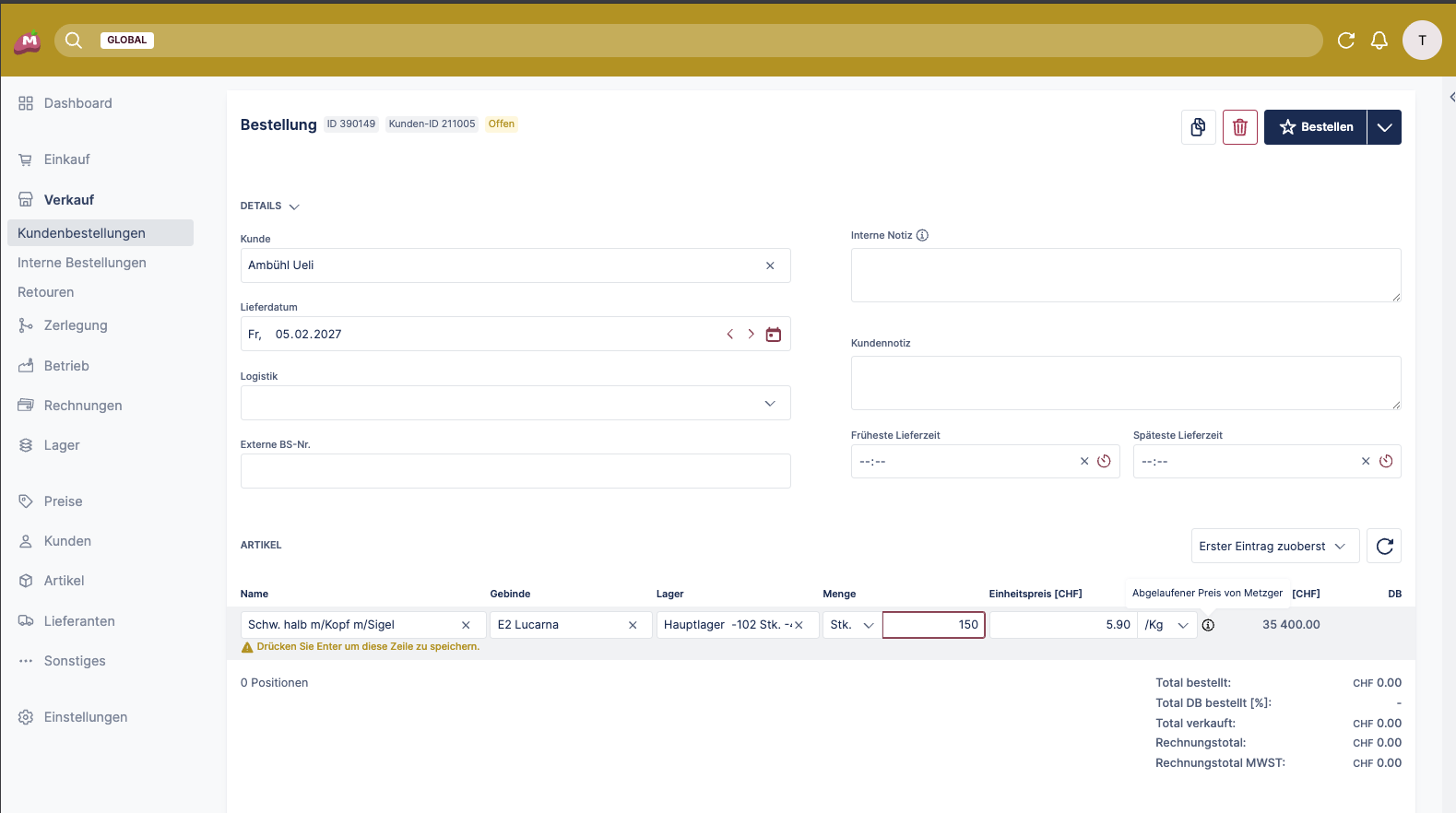Viewport: 1456px width, 813px height.
Task: Click the price info icon in article row
Action: point(1208,625)
